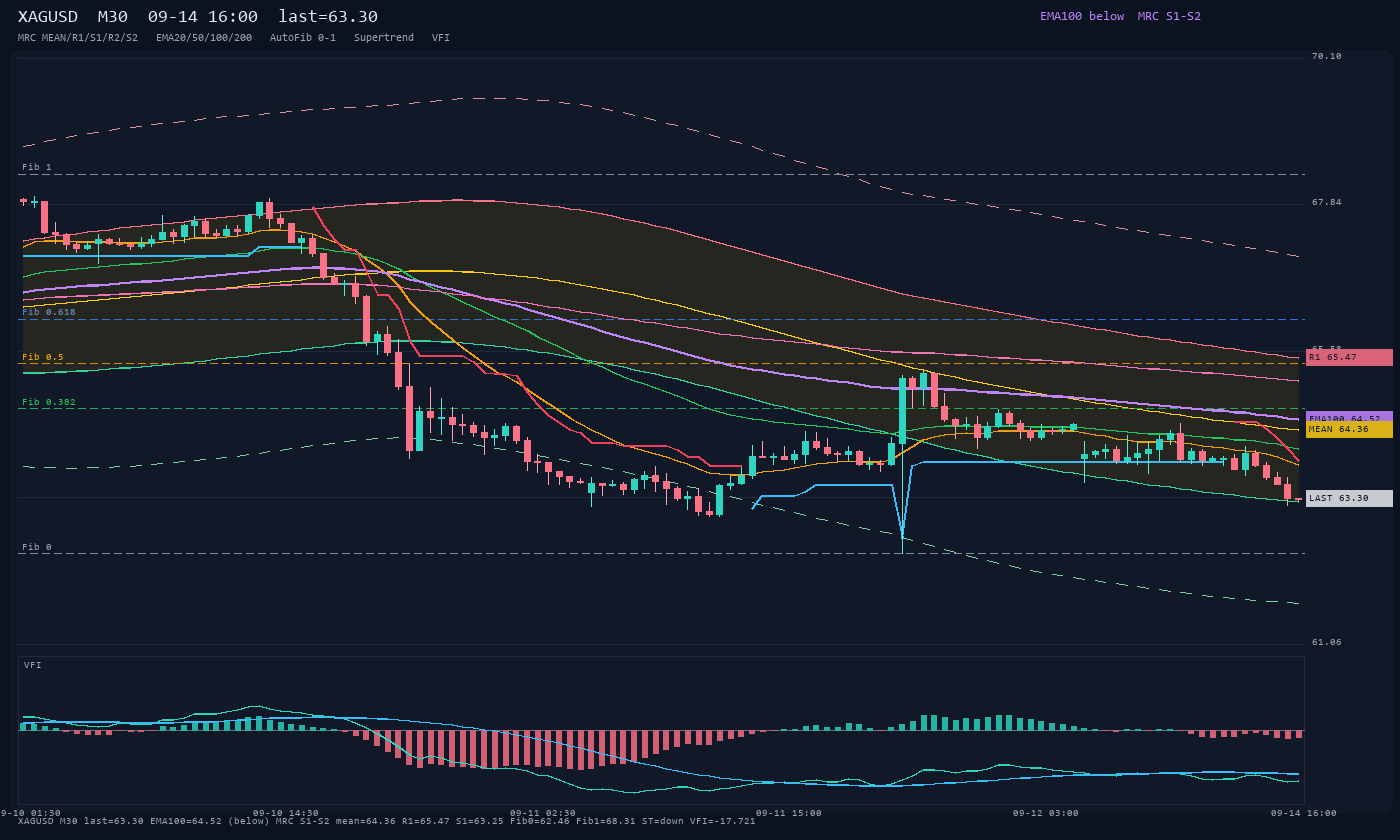
Task: Click the Fib 0.5 level label
Action: (x=43, y=357)
